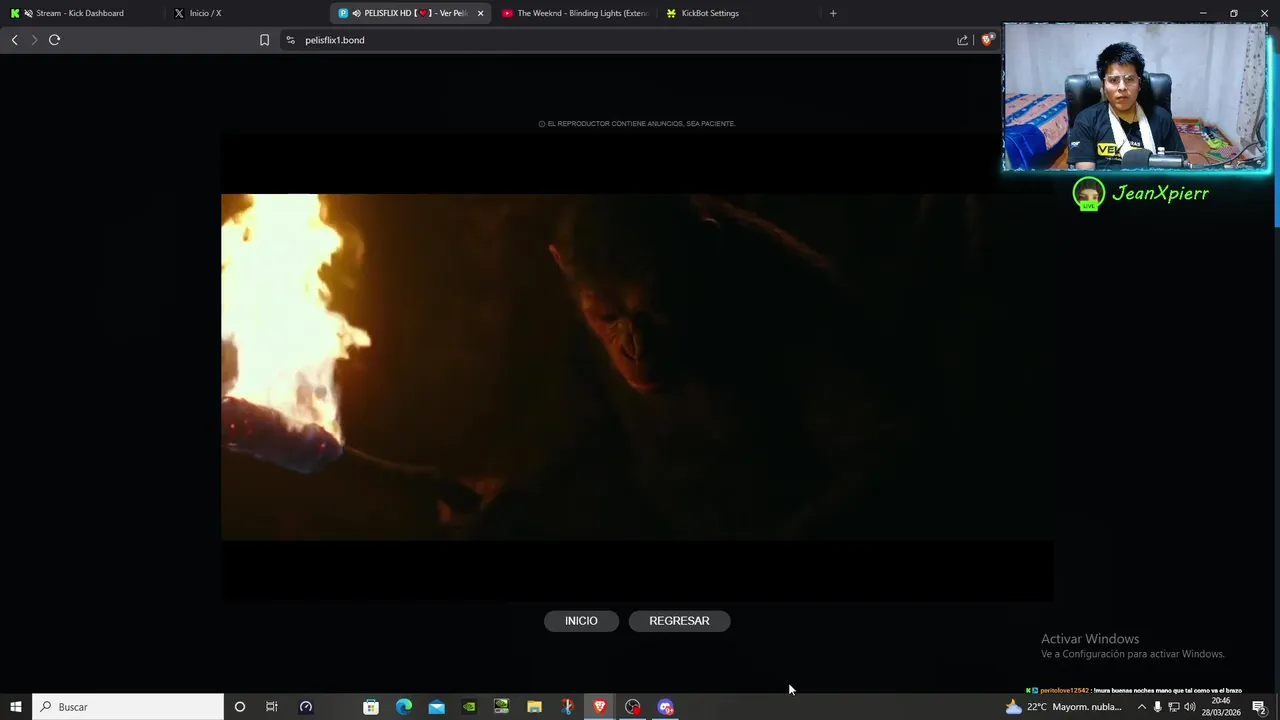Open File Explorer from taskbar
The image size is (1280, 720).
(x=534, y=707)
